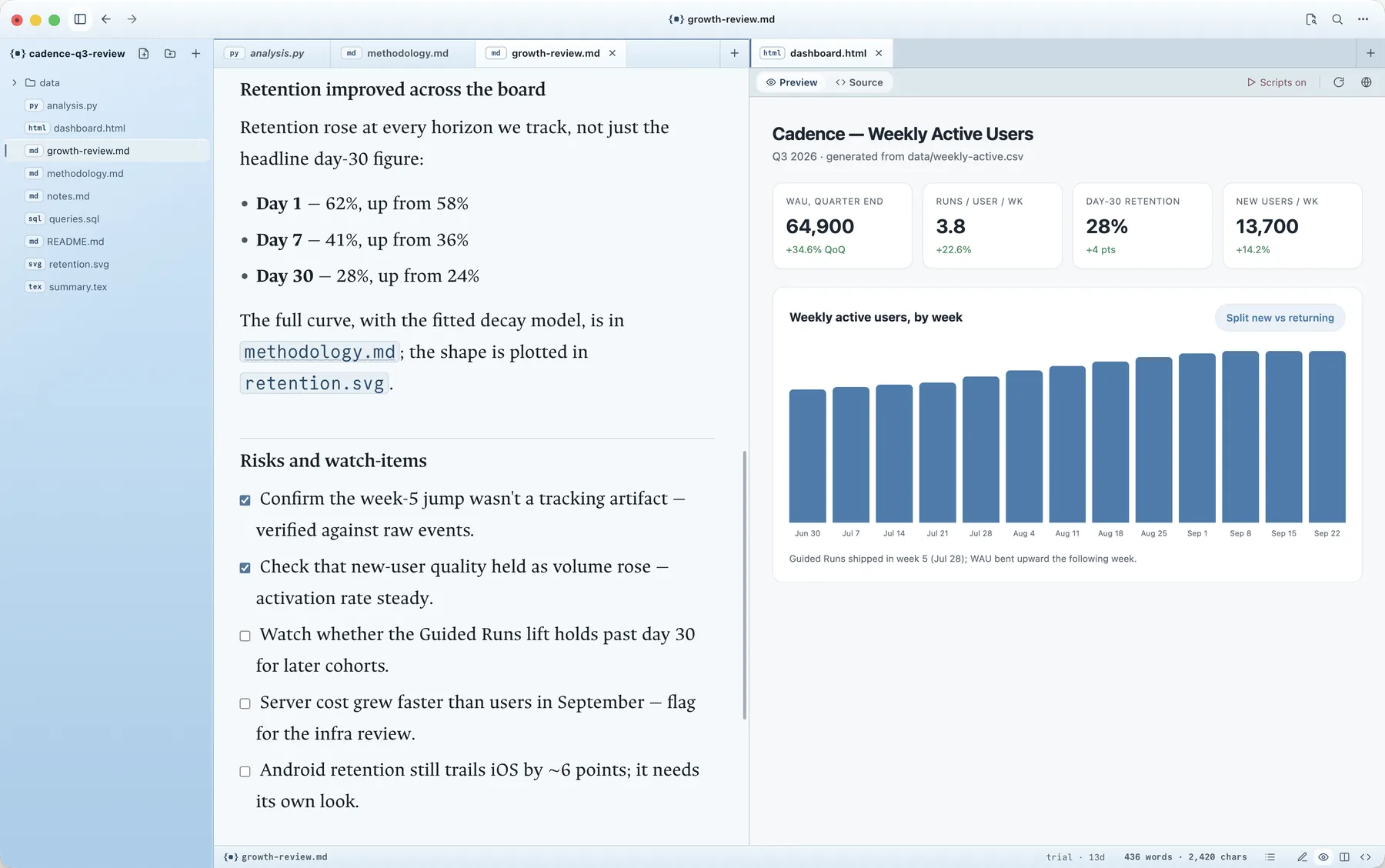Check the Guided Runs lift watch item
1385x868 pixels.
[245, 636]
